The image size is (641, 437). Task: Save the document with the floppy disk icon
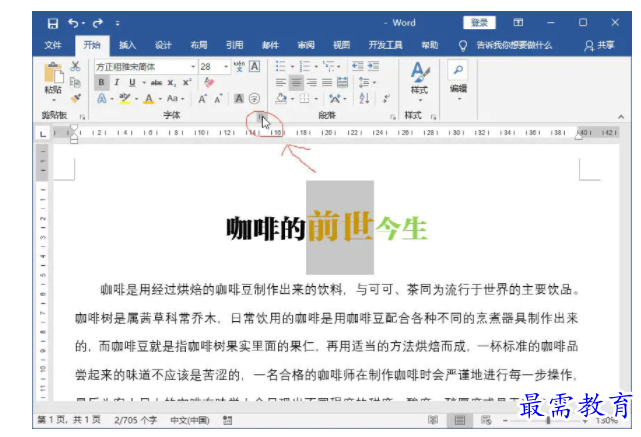pyautogui.click(x=53, y=23)
